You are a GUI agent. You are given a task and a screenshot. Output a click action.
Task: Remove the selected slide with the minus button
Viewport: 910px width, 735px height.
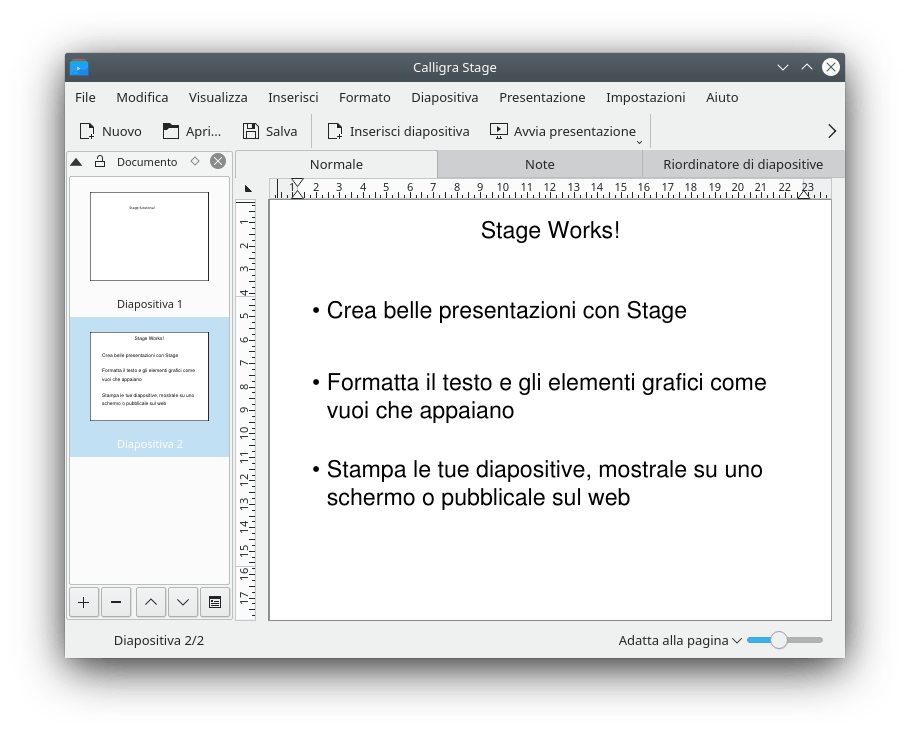coord(116,602)
